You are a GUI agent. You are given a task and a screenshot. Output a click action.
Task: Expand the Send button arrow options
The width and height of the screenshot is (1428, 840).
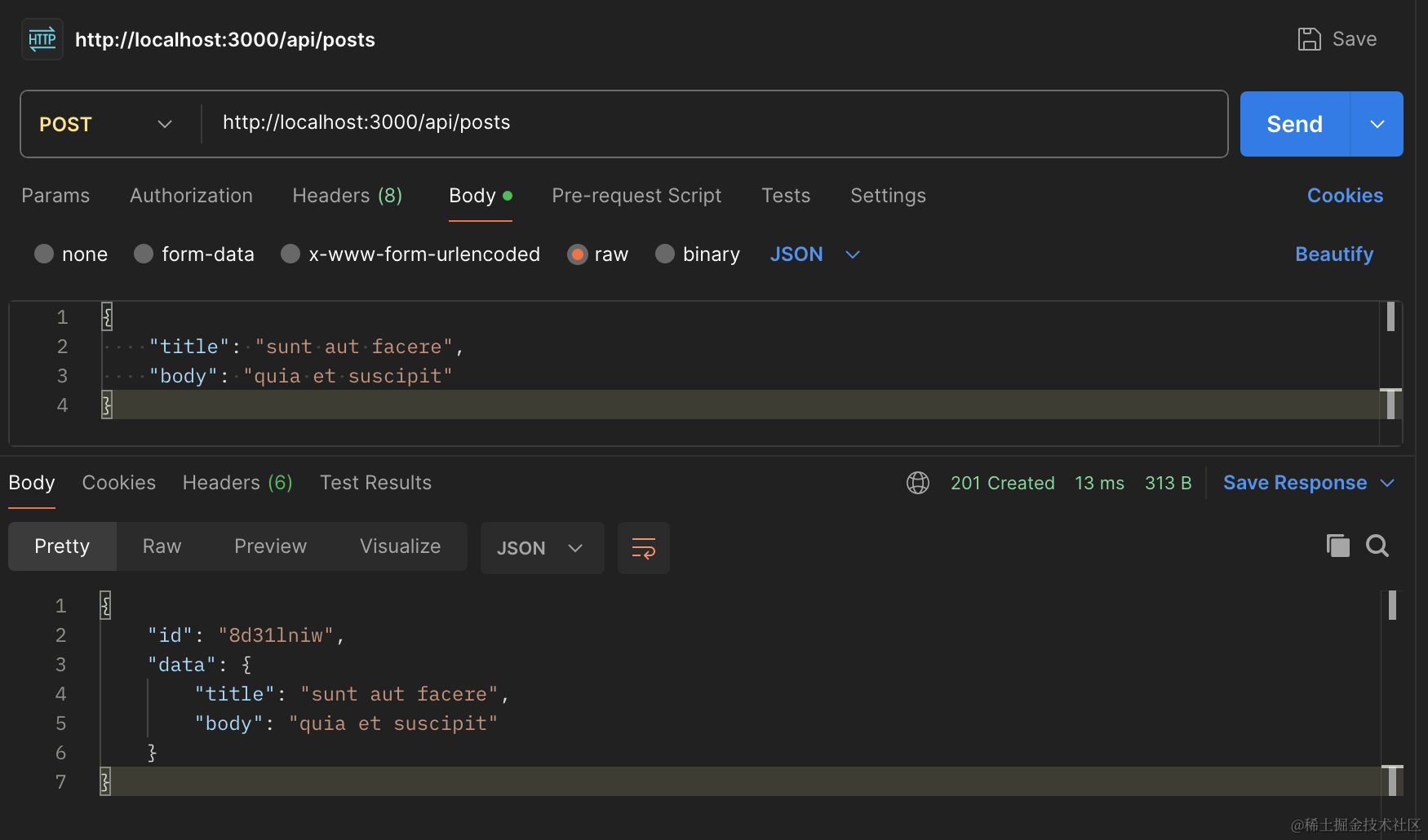click(x=1377, y=124)
